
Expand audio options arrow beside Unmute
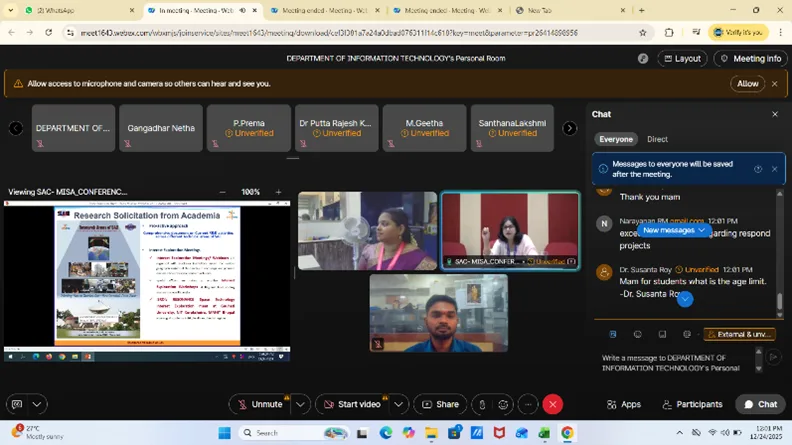[299, 404]
